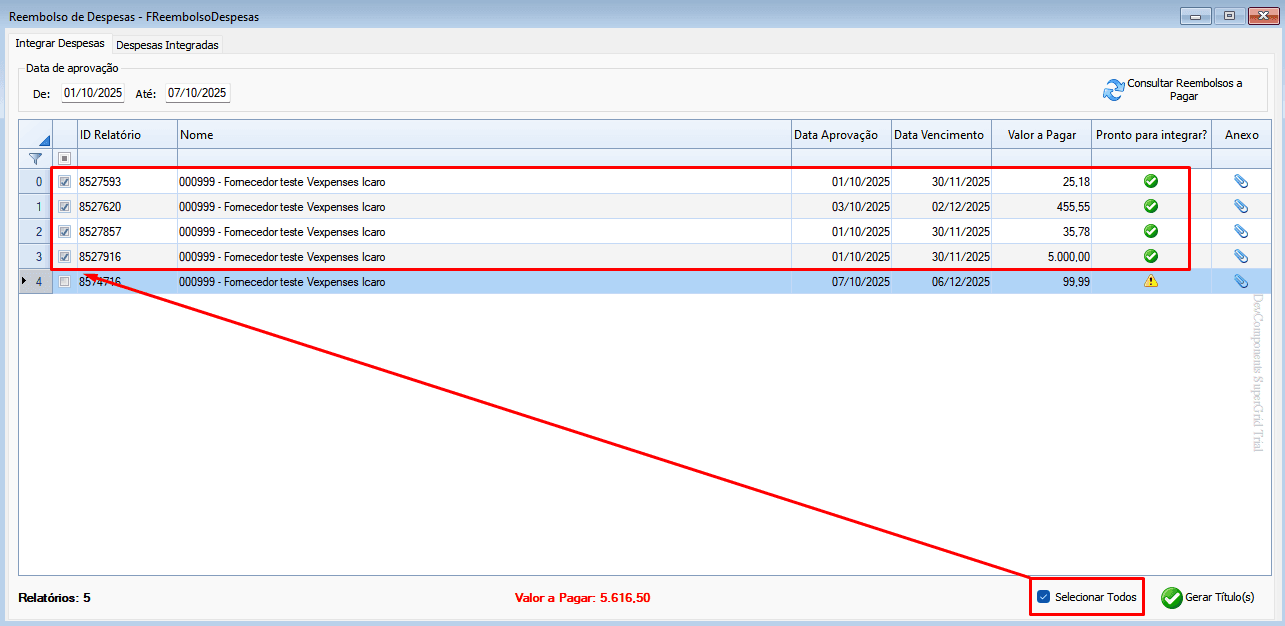Click approval date 07/10/2025 cell
This screenshot has width=1285, height=626.
(x=841, y=282)
